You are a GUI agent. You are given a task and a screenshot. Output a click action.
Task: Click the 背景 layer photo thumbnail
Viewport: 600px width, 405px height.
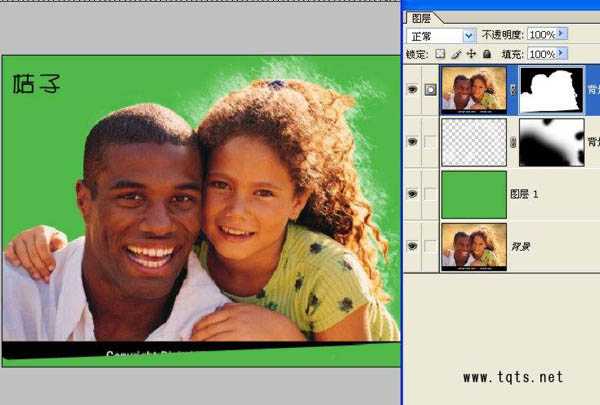[x=474, y=247]
